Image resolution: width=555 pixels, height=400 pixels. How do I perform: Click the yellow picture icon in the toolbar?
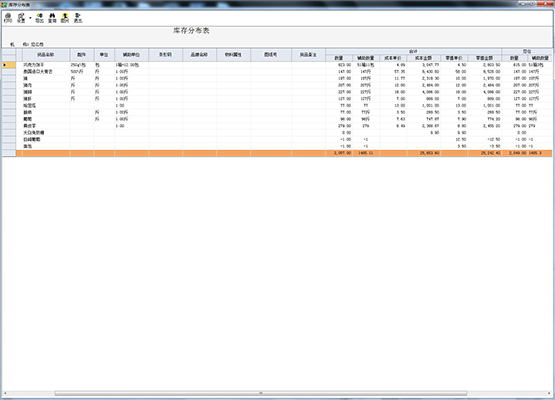(x=65, y=18)
